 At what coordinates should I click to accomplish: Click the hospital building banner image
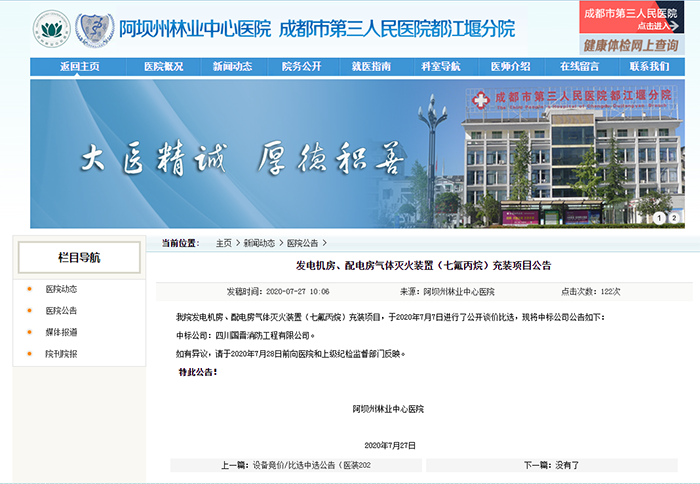357,154
